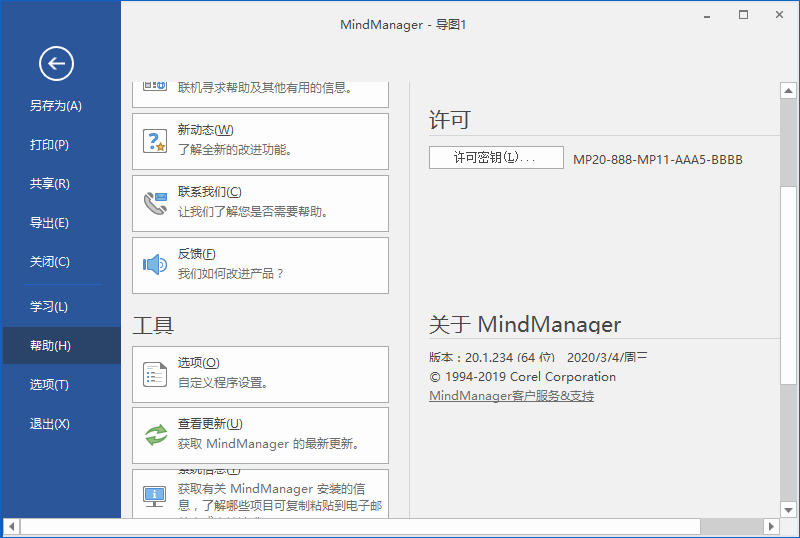
Task: Click Exit (退出) in the sidebar
Action: [50, 424]
